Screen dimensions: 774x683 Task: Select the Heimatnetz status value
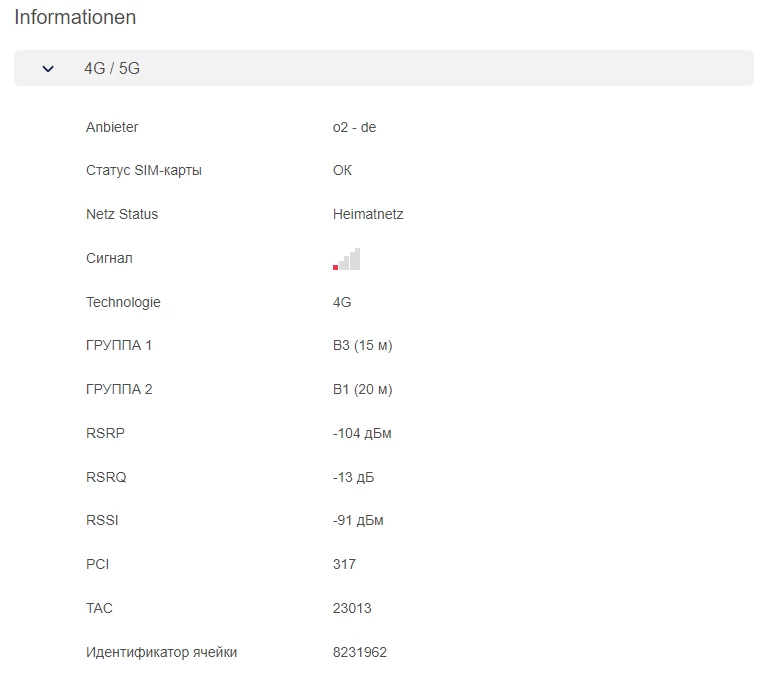pyautogui.click(x=368, y=214)
